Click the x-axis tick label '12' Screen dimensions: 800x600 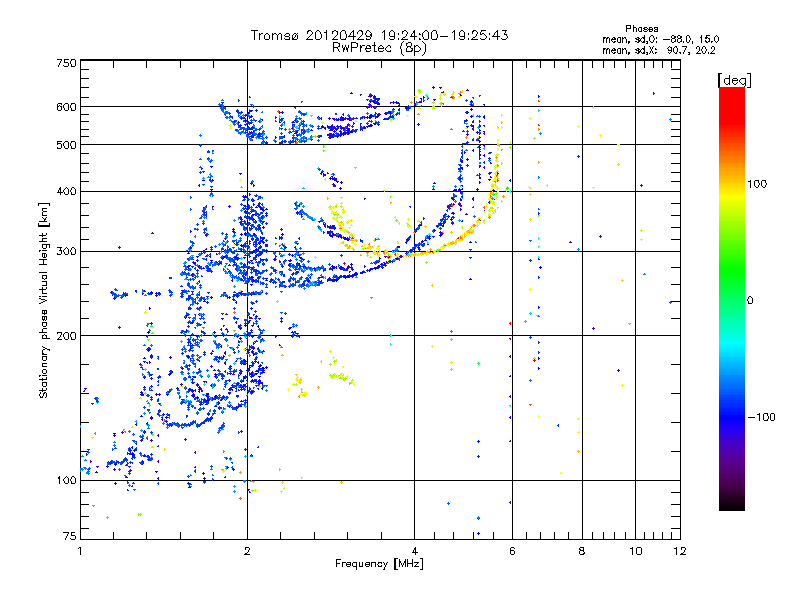[x=680, y=551]
